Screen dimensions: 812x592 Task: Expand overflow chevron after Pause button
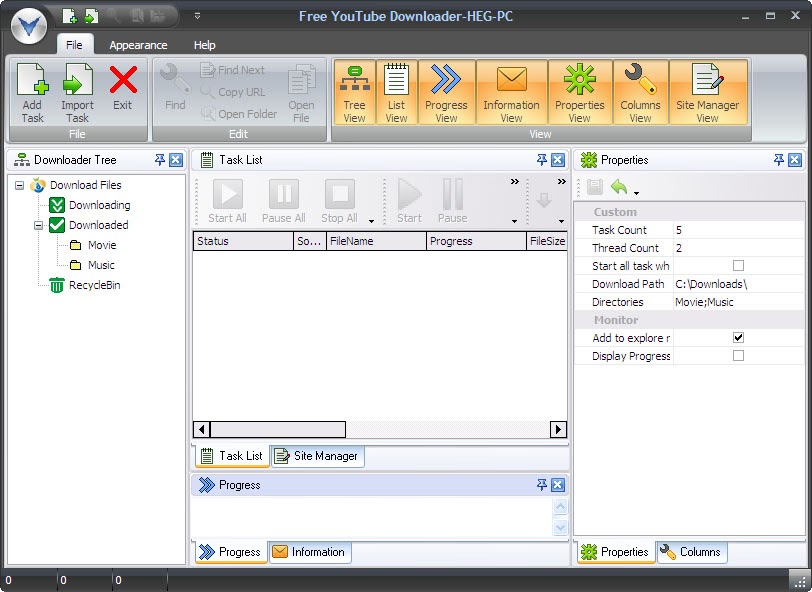pyautogui.click(x=514, y=182)
